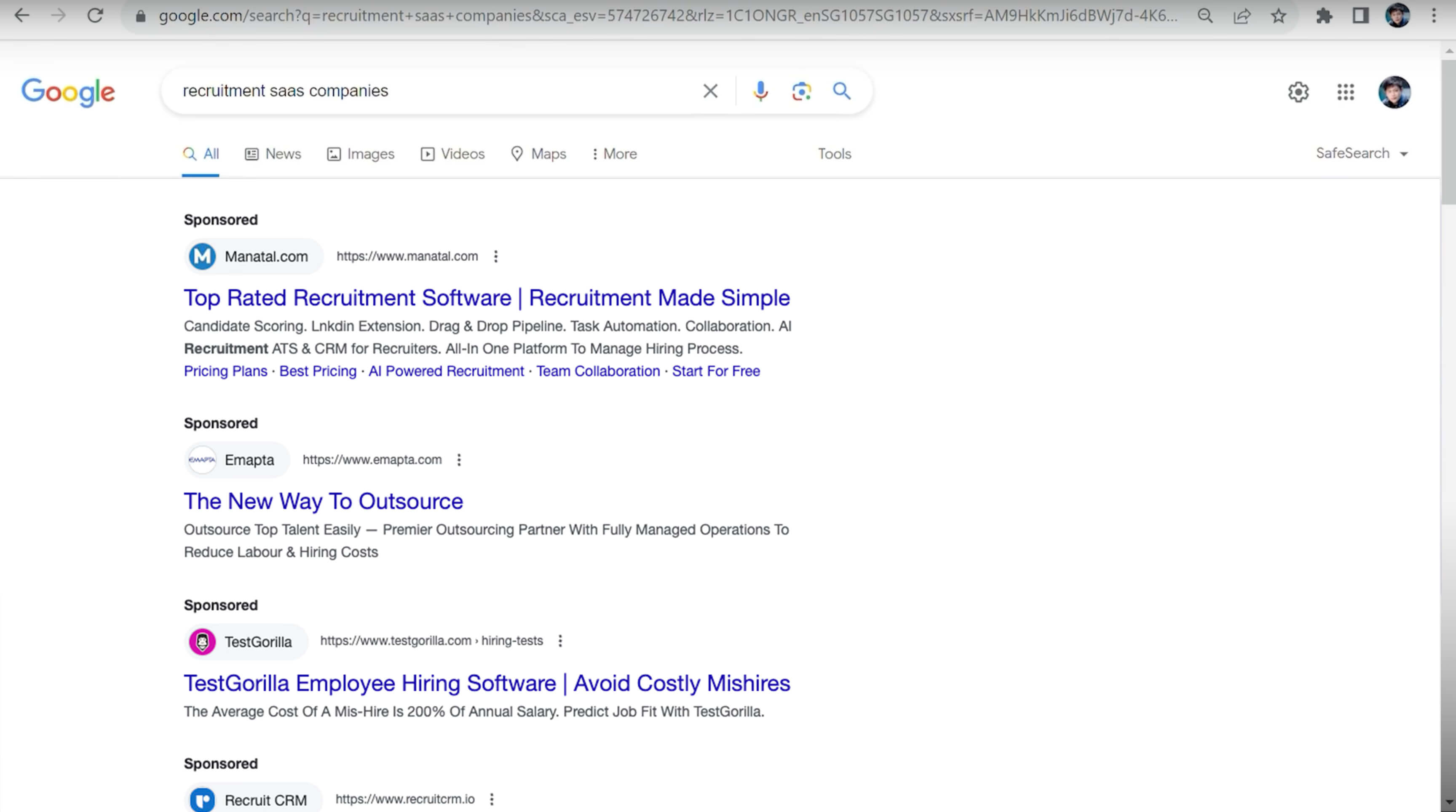Open quick settings gear icon
This screenshot has height=812, width=1456.
[1298, 92]
